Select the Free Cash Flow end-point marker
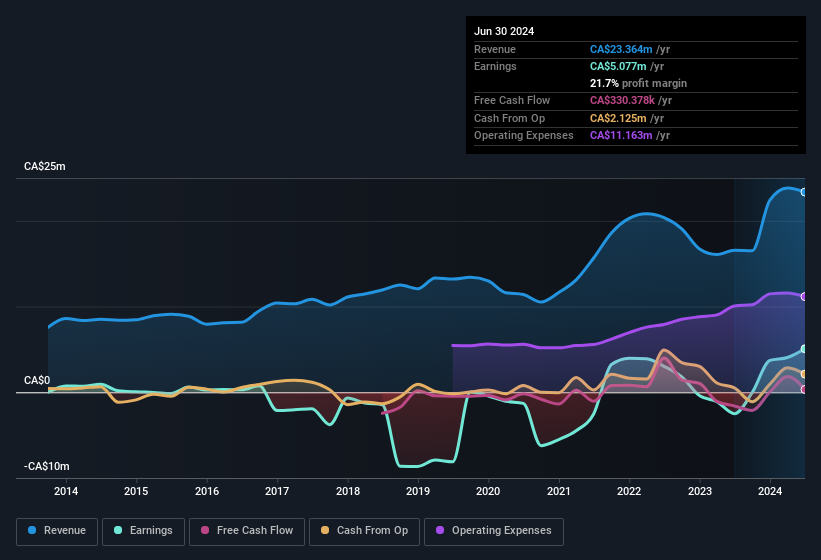 click(804, 389)
